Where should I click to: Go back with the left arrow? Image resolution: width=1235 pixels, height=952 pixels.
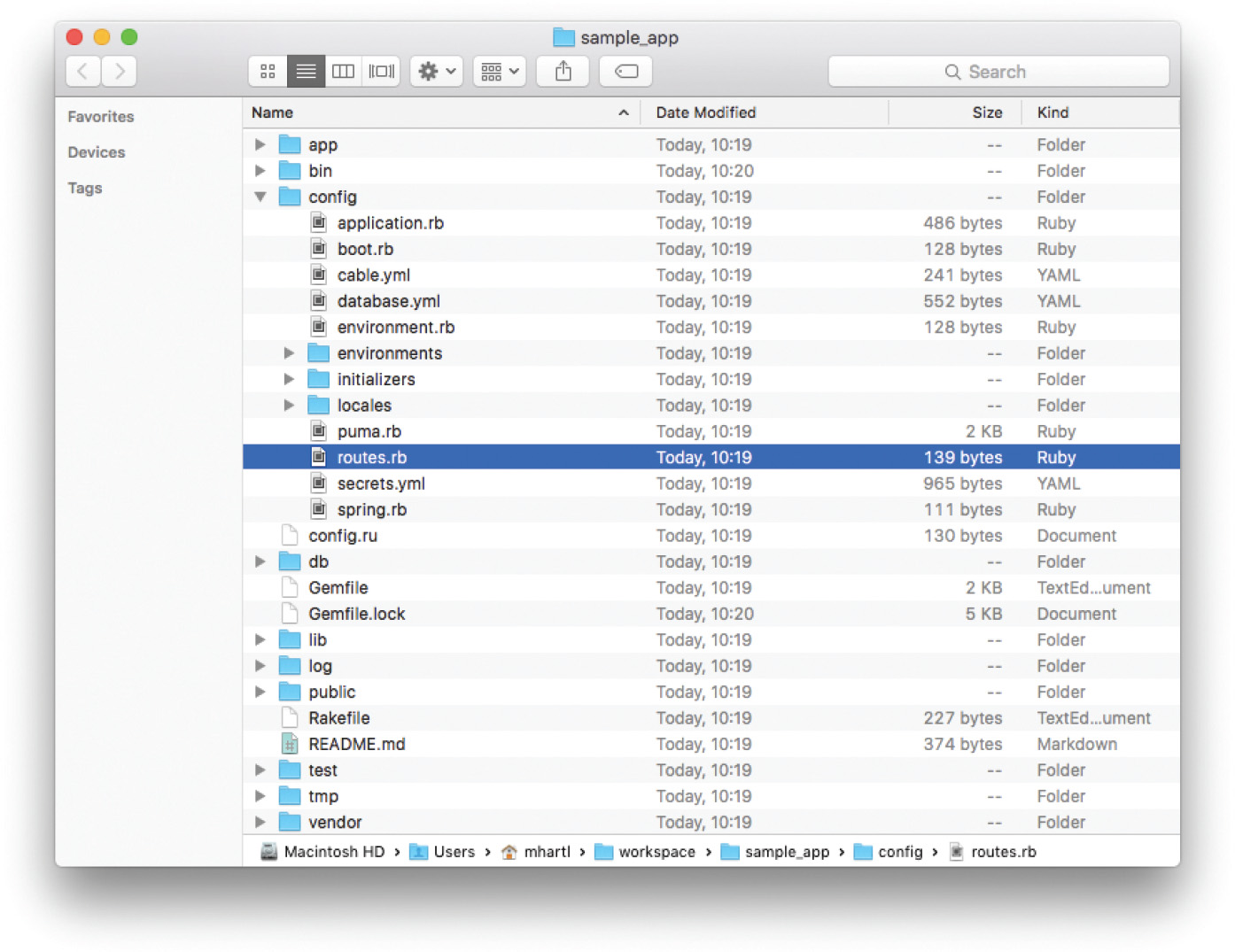point(83,72)
